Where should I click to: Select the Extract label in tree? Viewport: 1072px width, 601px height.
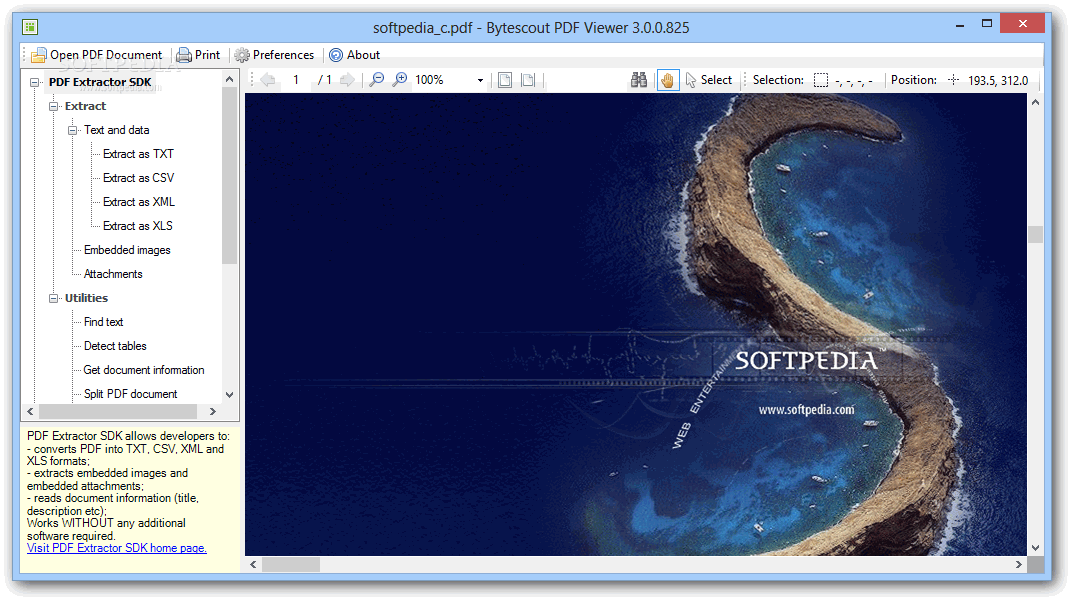pyautogui.click(x=85, y=106)
